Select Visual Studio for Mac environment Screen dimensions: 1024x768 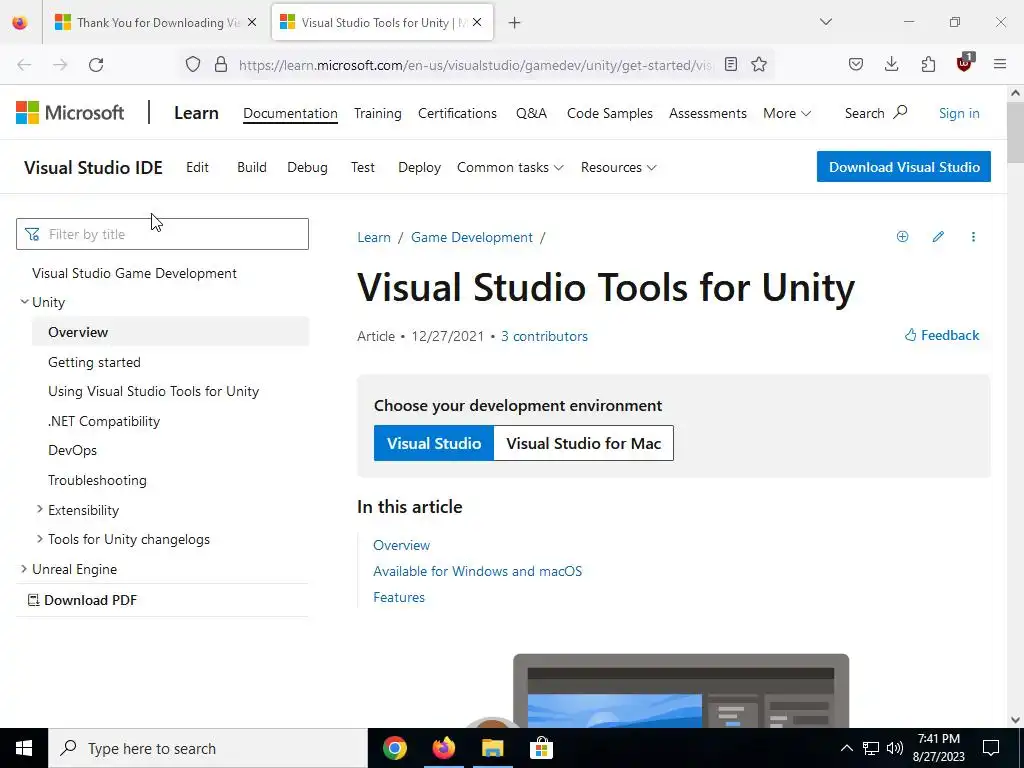coord(583,443)
